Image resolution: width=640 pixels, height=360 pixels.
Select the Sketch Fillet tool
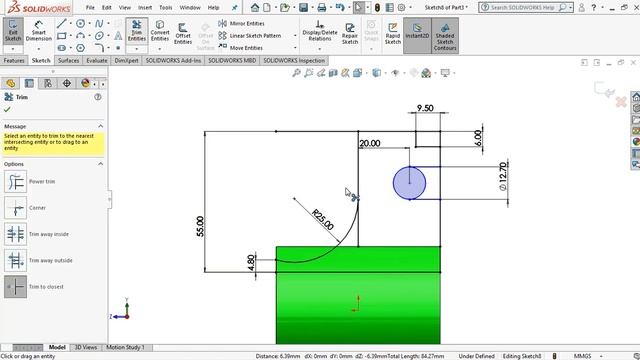(99, 48)
